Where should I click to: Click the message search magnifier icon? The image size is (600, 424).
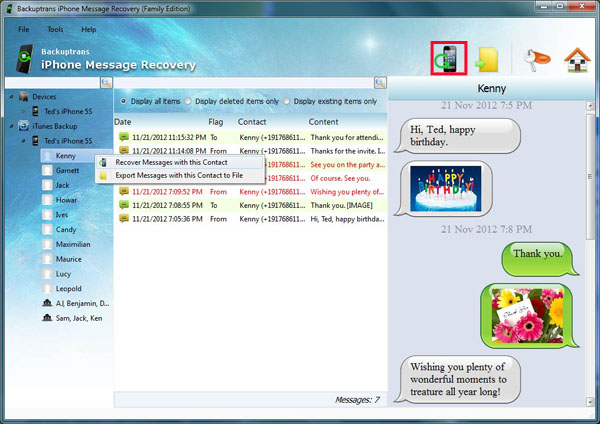click(x=380, y=82)
